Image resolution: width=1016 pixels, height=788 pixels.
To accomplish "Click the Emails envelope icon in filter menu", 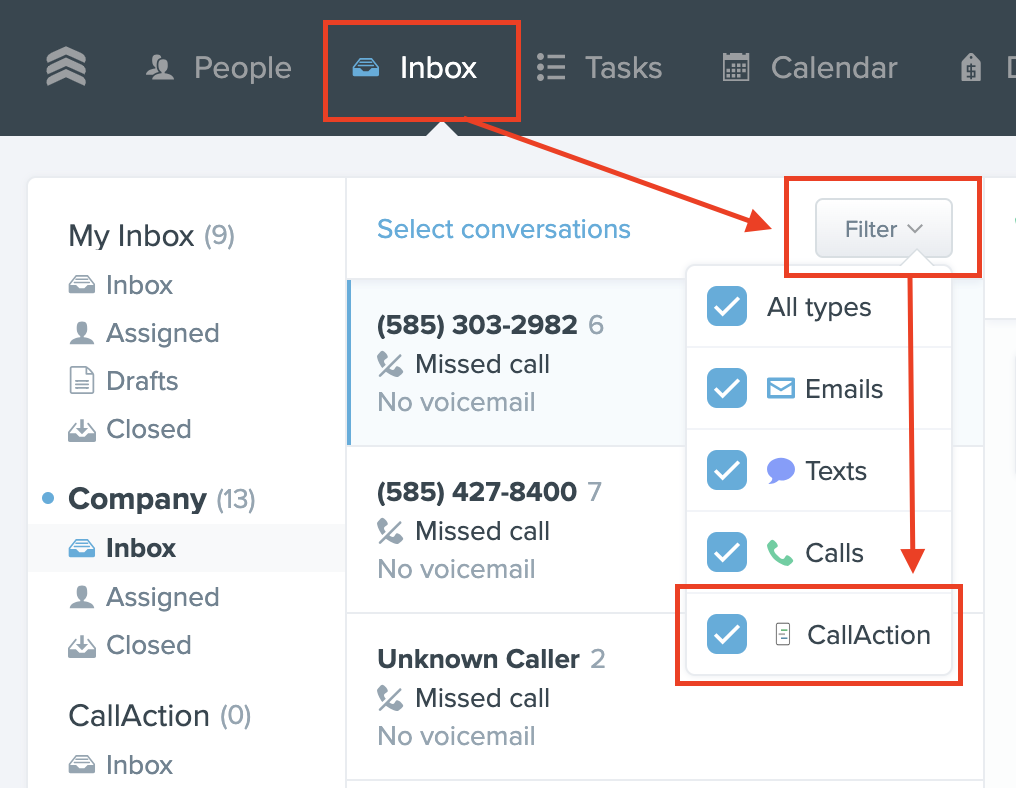I will [781, 388].
